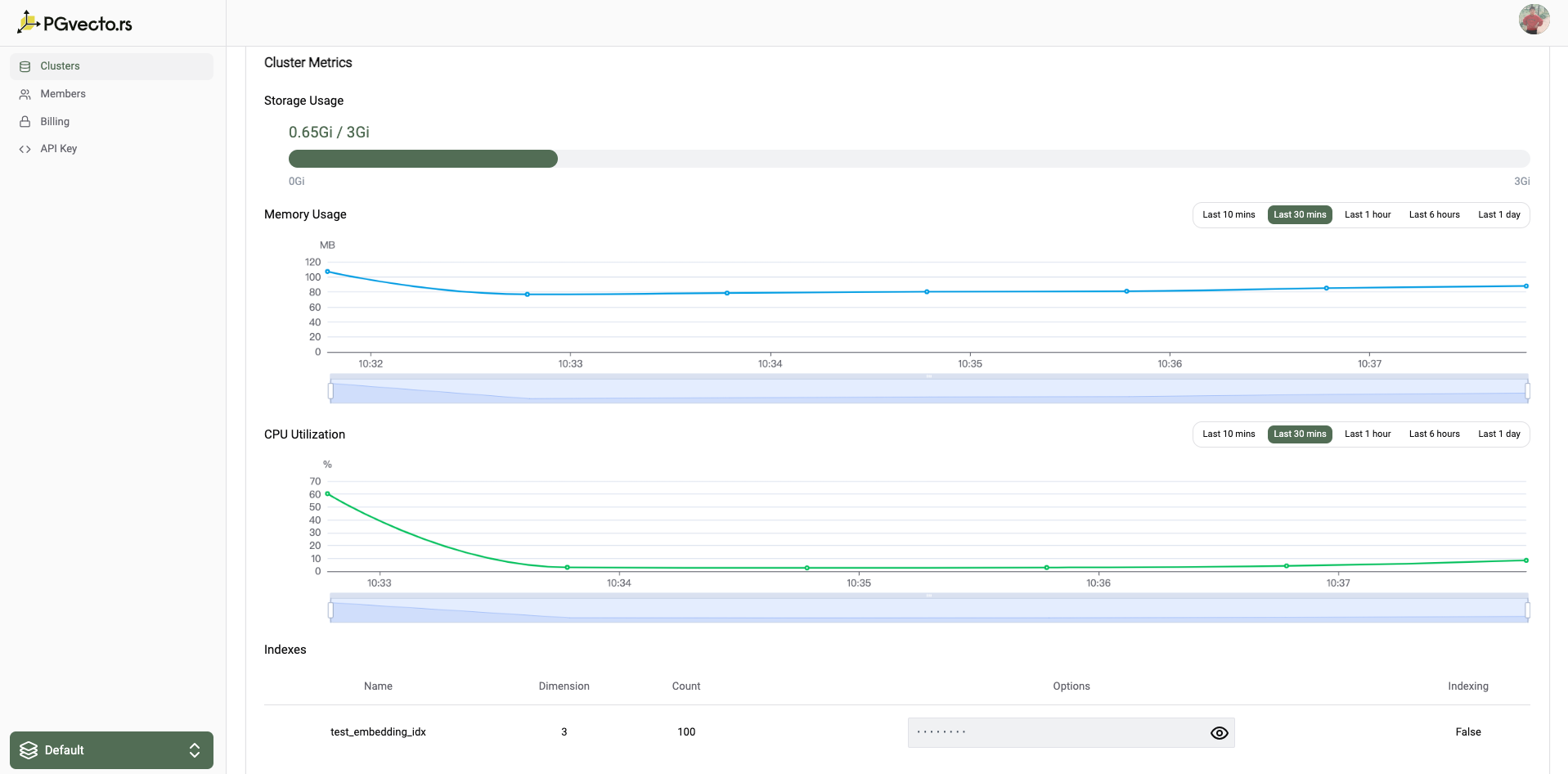Open the Members page
Viewport: 1568px width, 774px height.
pyautogui.click(x=63, y=94)
